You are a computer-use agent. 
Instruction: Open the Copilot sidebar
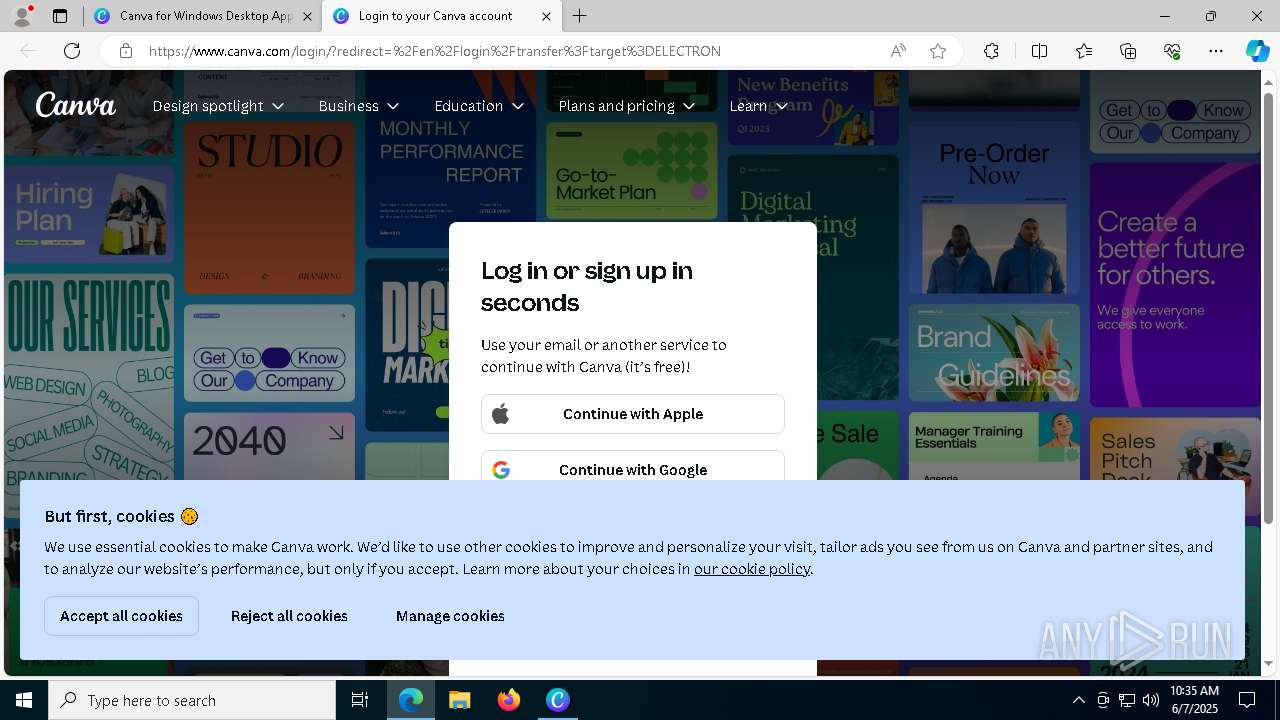coord(1257,51)
